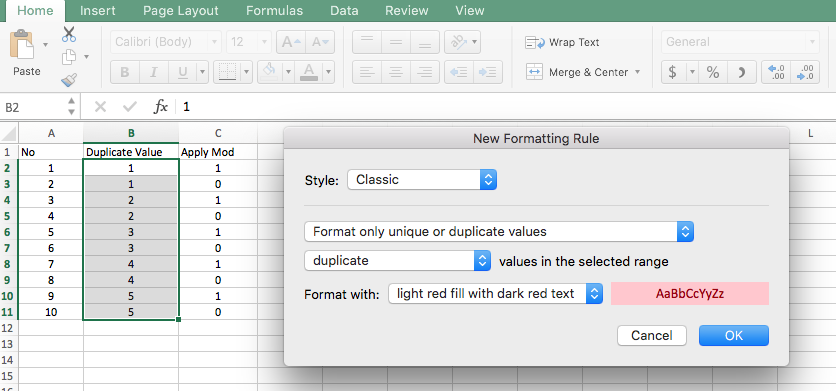Open the Underline style dropdown arrow
This screenshot has width=836, height=391.
[x=202, y=72]
